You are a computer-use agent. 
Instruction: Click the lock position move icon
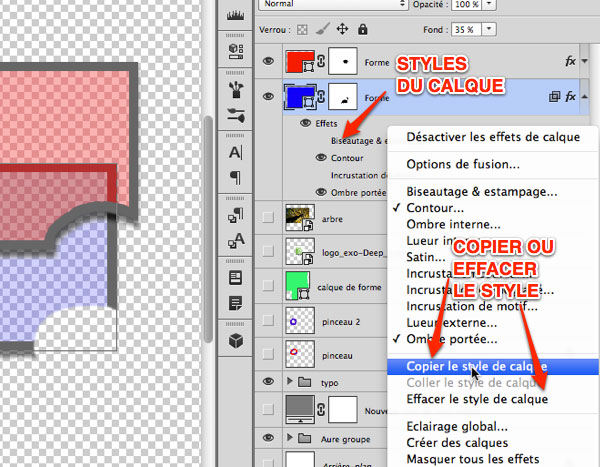342,29
